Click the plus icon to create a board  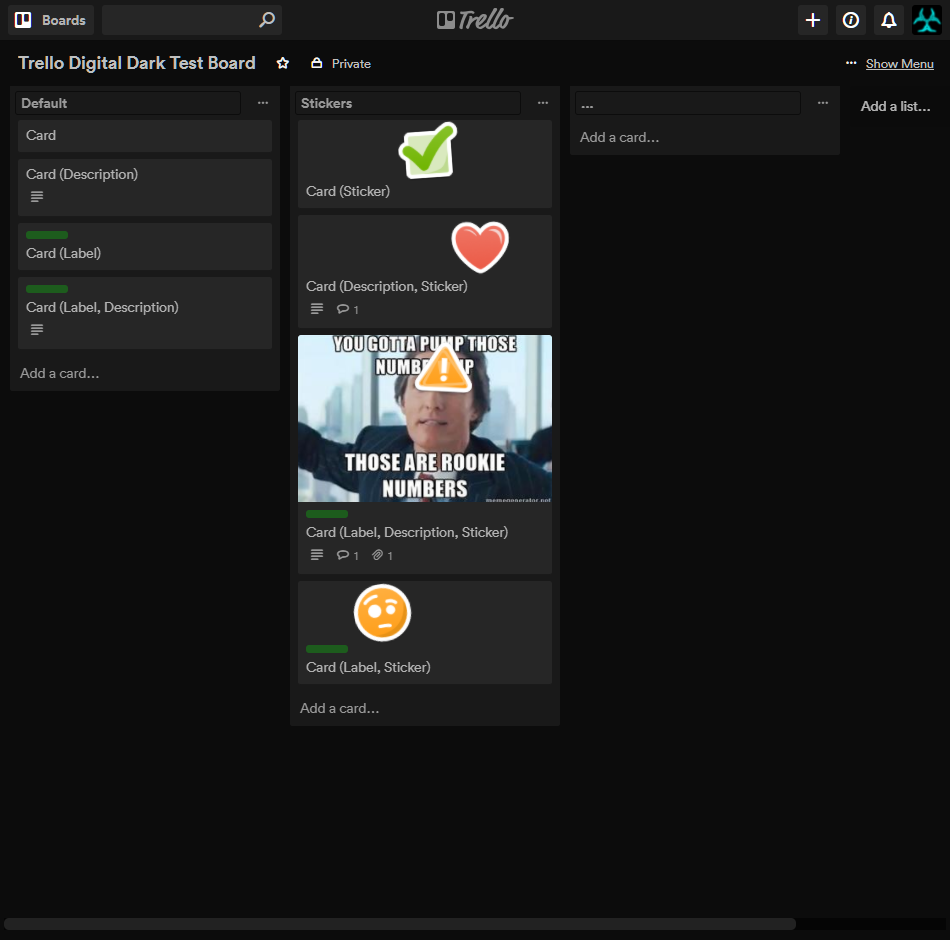click(x=812, y=19)
